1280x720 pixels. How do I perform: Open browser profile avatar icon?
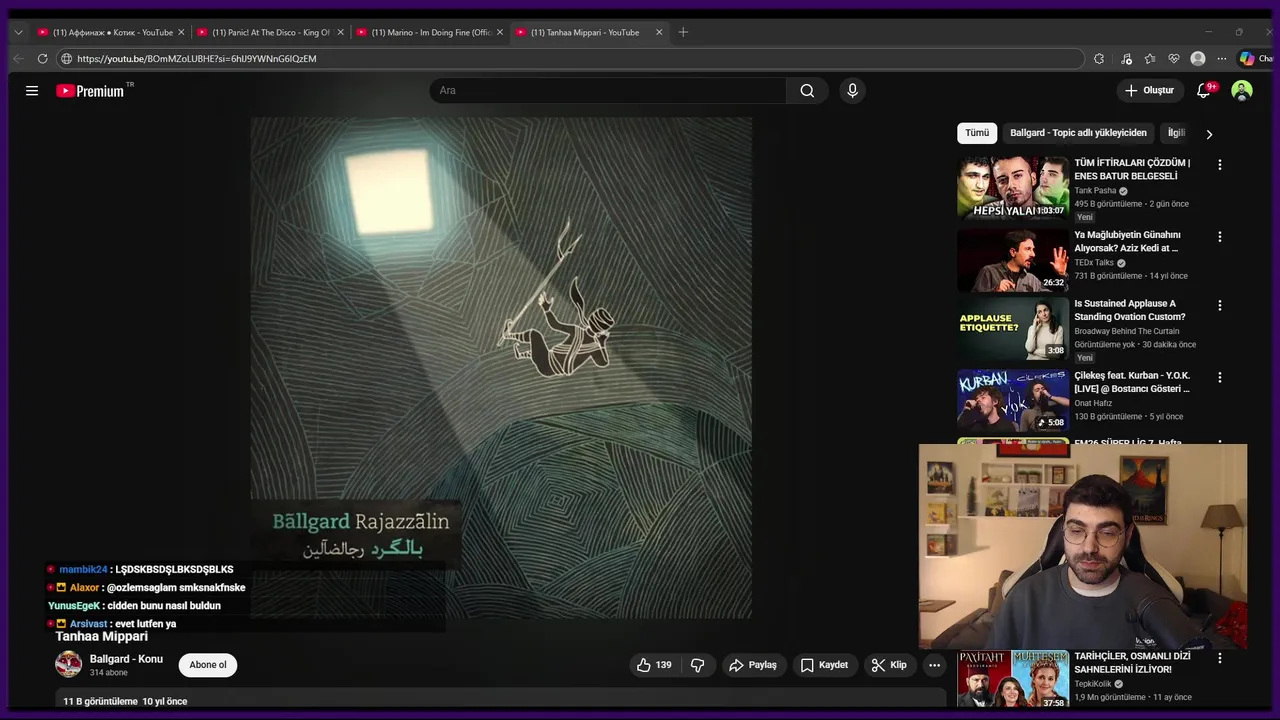click(x=1198, y=59)
